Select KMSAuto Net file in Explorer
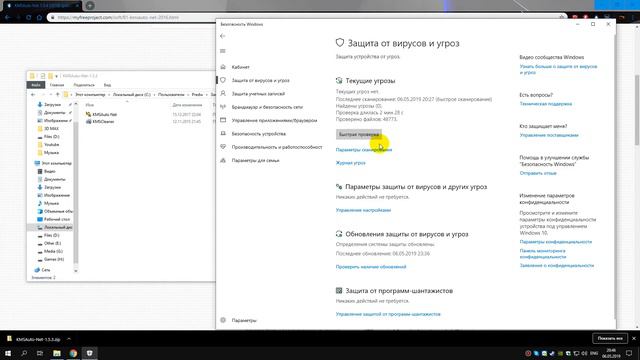The width and height of the screenshot is (640, 360). 105,115
